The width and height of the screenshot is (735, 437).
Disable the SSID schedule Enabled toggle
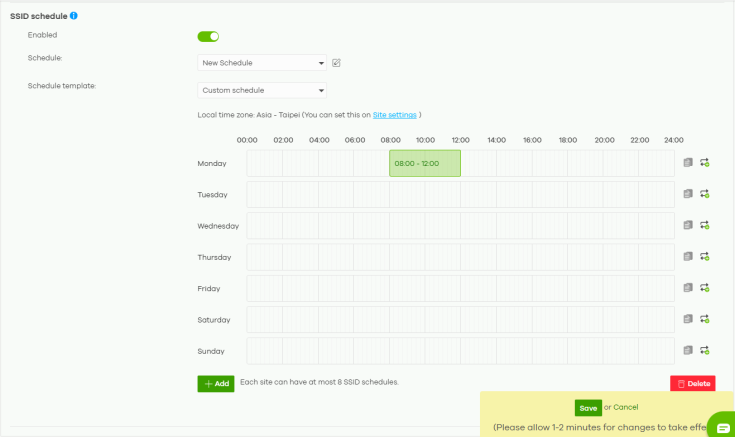click(x=208, y=37)
